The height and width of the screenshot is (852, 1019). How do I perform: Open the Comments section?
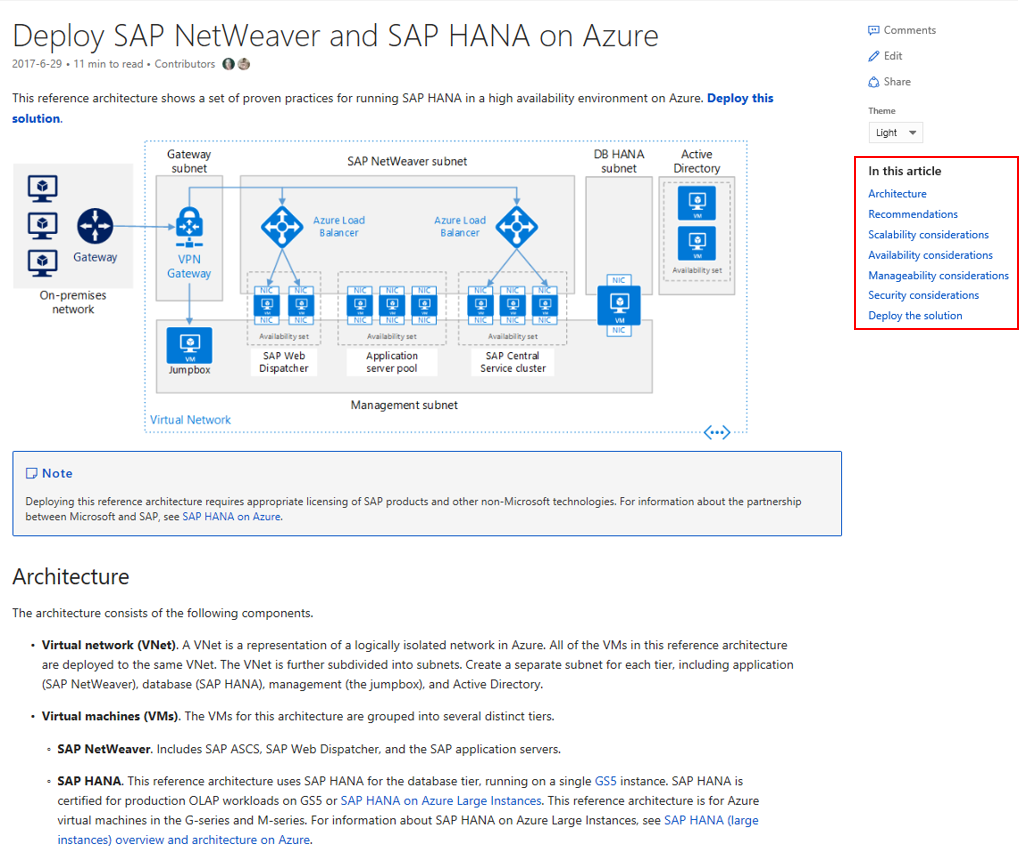[902, 30]
